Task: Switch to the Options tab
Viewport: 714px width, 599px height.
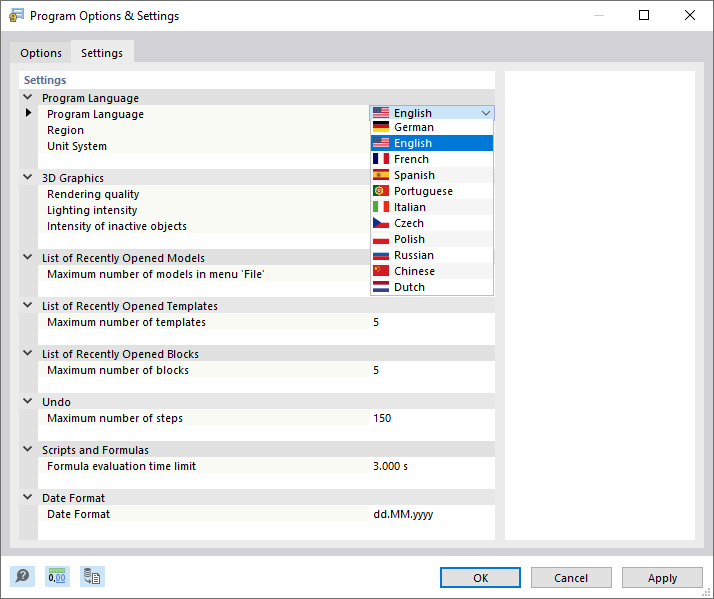Action: pos(41,53)
